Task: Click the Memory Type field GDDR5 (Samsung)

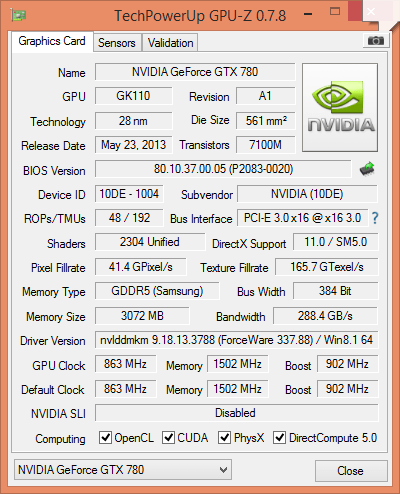Action: 157,291
